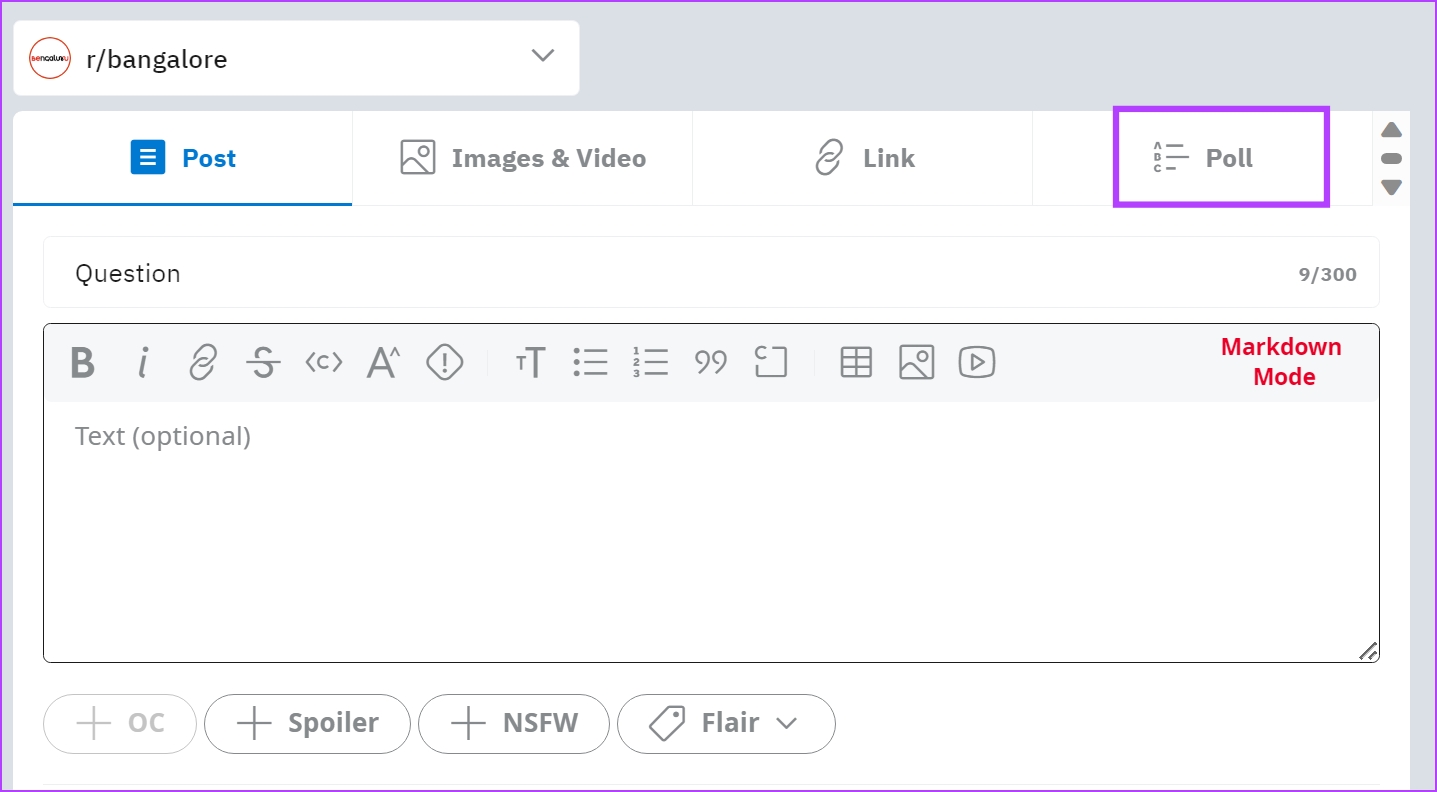Apply italic formatting

[143, 362]
